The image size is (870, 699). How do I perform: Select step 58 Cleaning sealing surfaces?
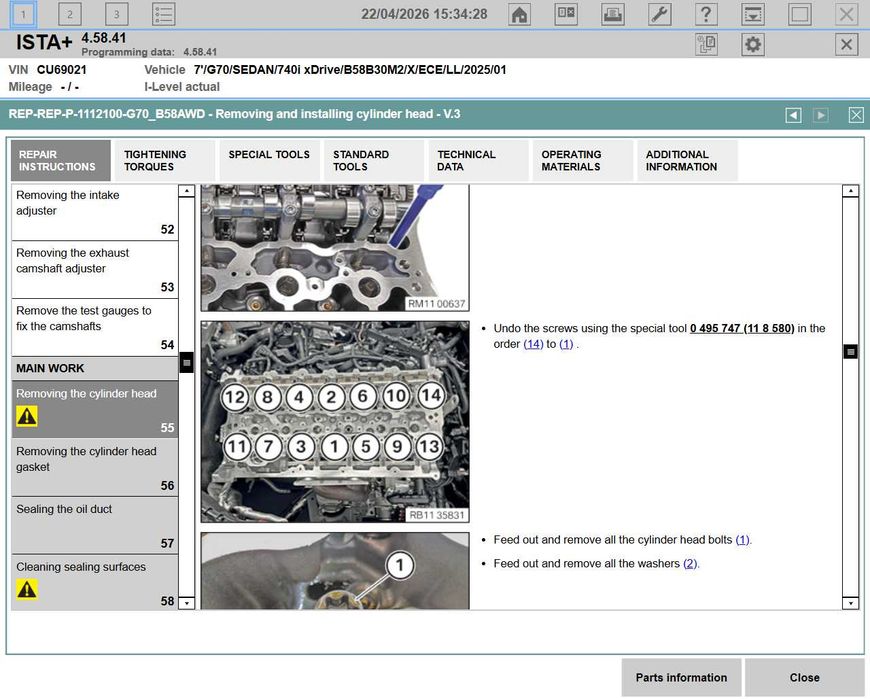95,583
